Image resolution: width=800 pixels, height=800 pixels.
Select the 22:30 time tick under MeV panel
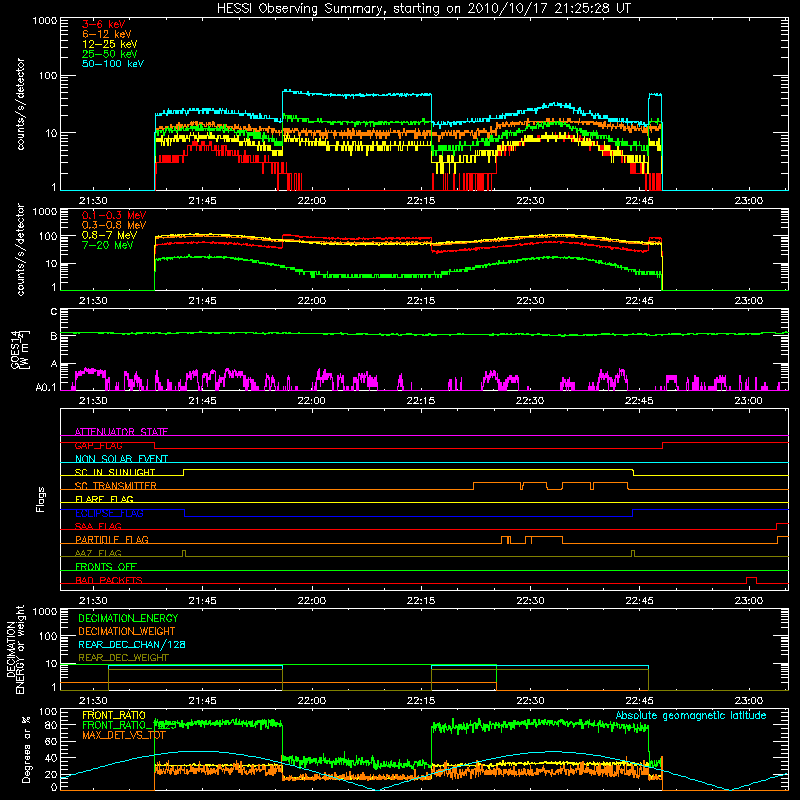[530, 301]
